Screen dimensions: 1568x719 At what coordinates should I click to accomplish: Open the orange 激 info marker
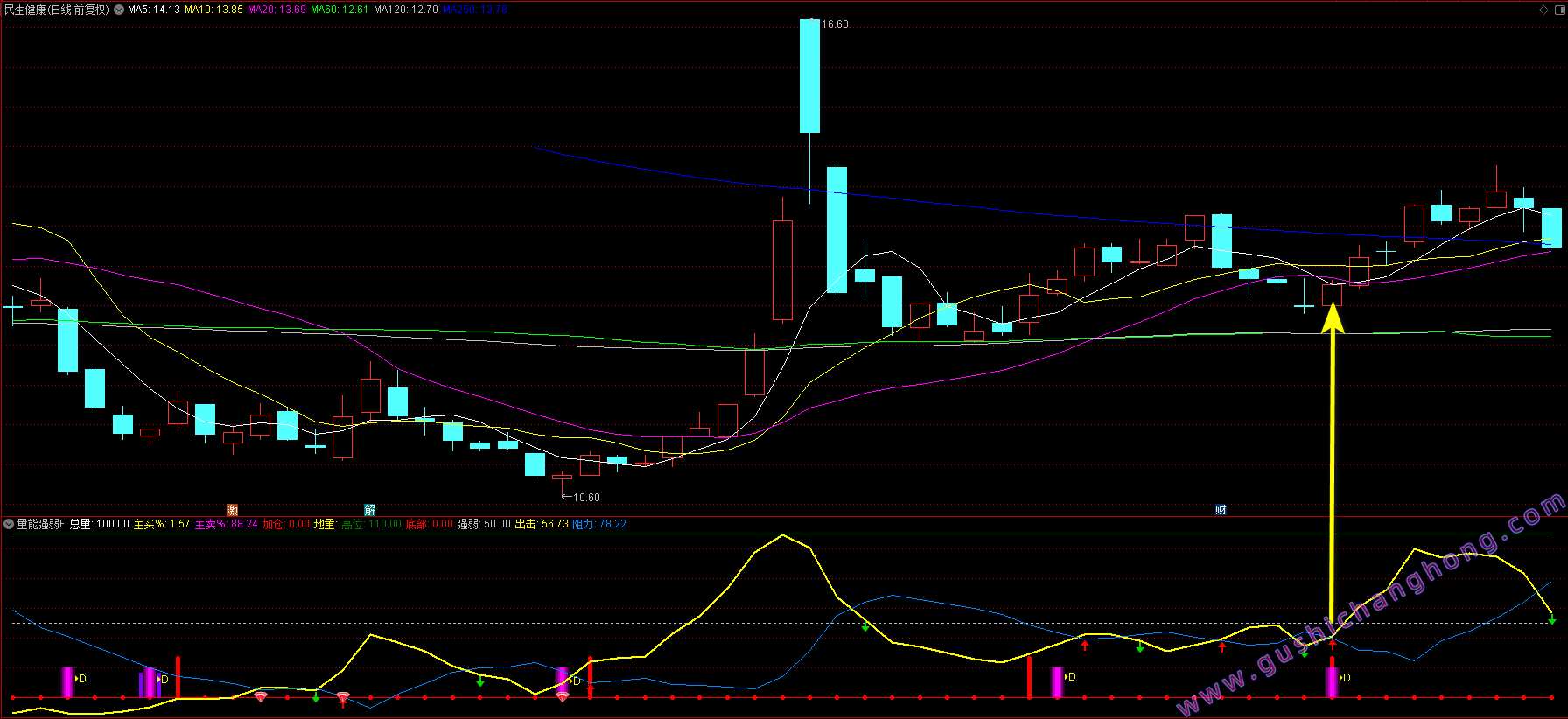click(x=232, y=510)
